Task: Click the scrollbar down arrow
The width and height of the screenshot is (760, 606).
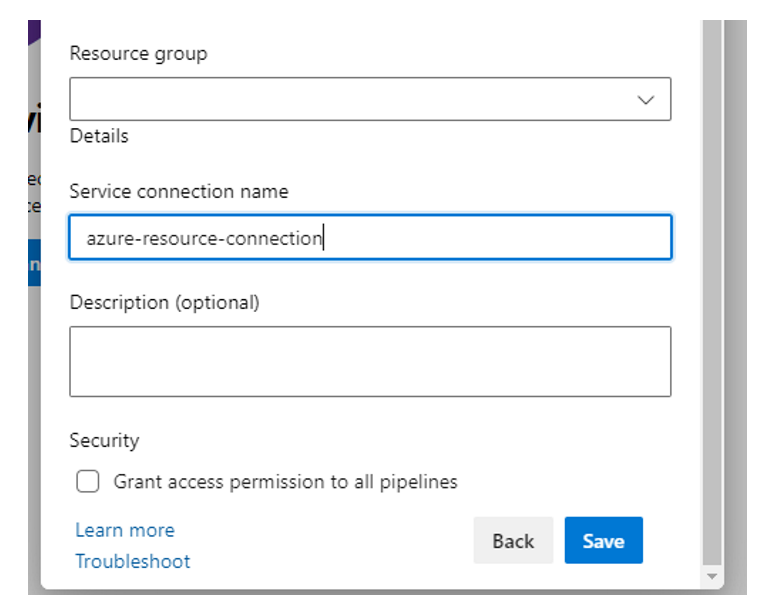Action: (712, 577)
